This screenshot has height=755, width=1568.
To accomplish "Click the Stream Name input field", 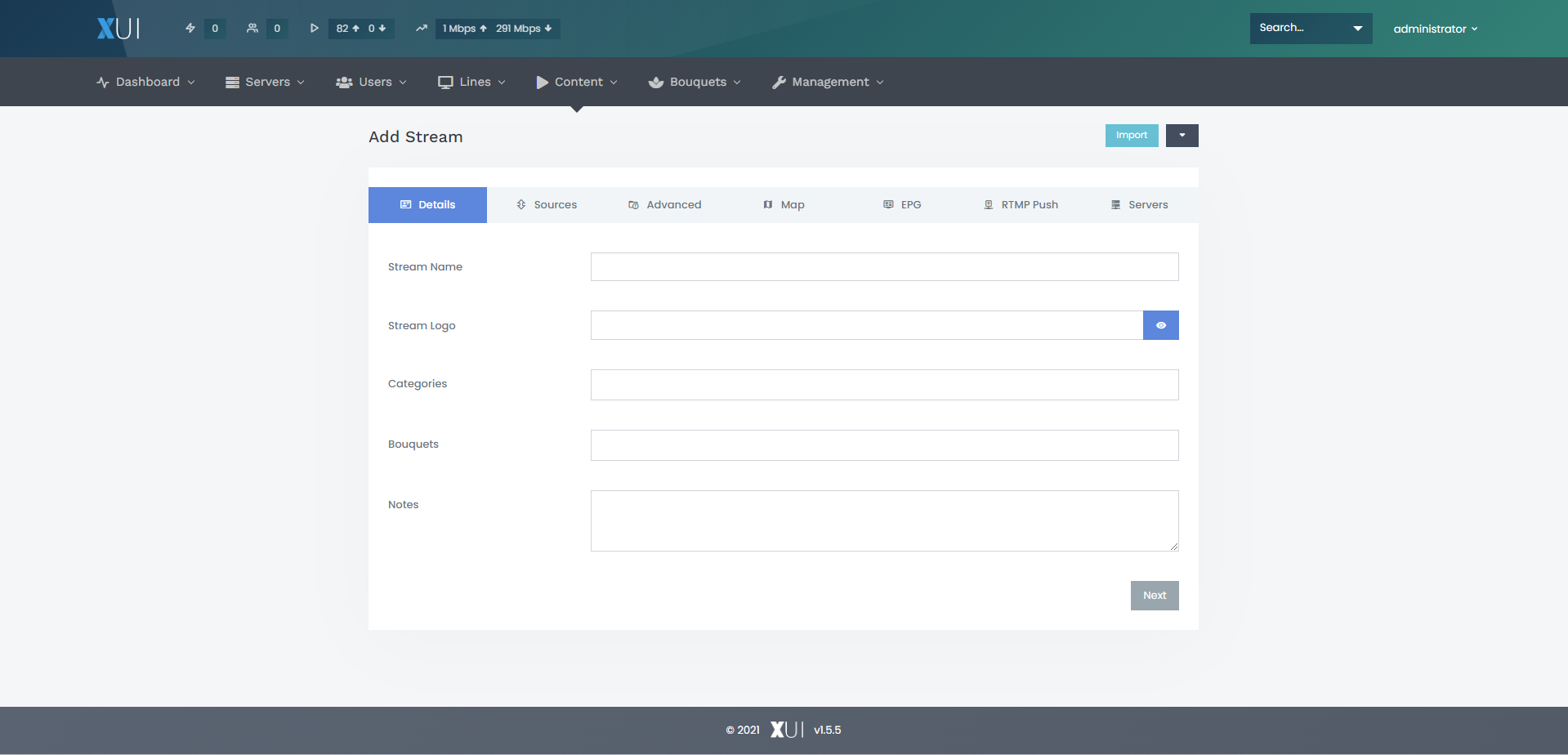I will pyautogui.click(x=884, y=267).
